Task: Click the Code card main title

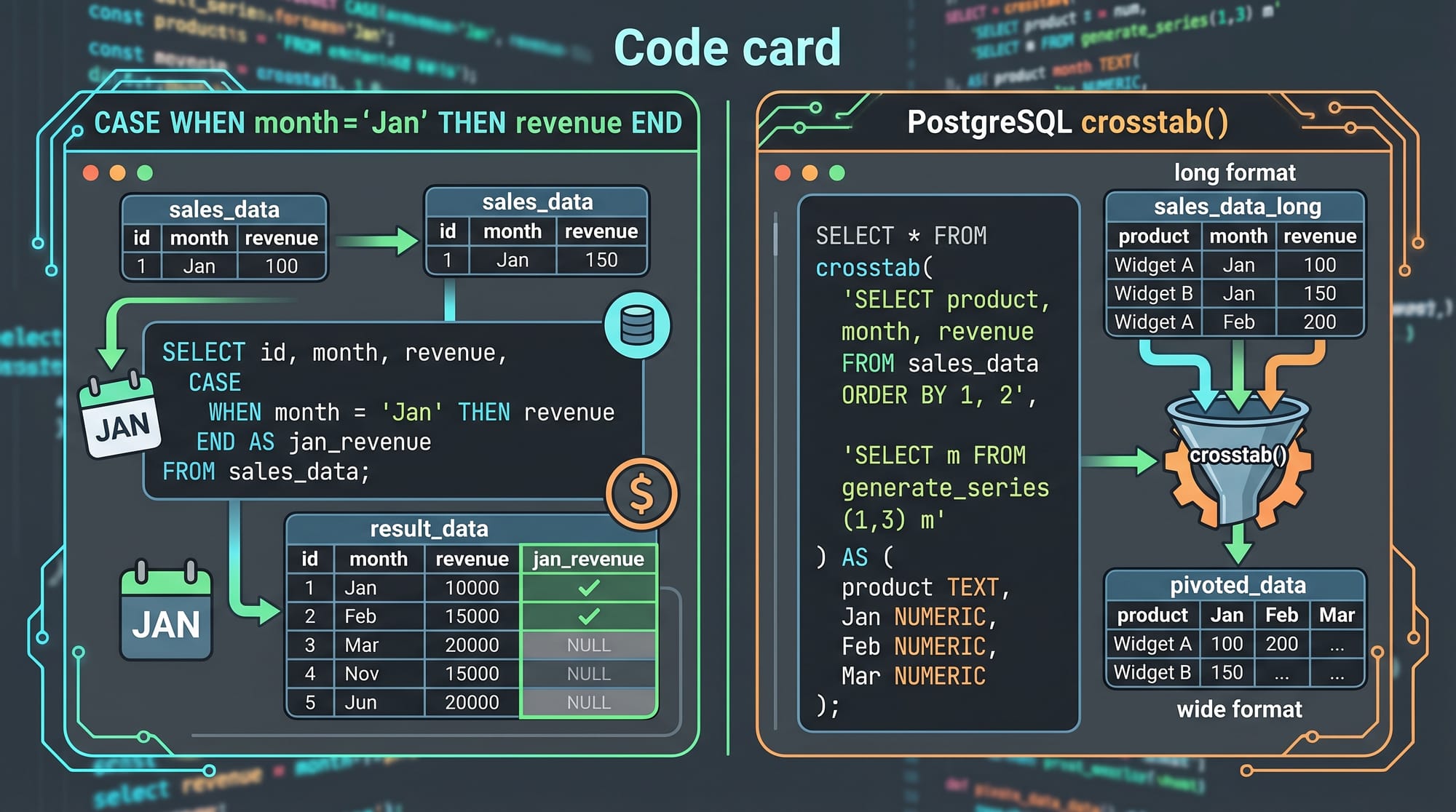Action: 727,48
